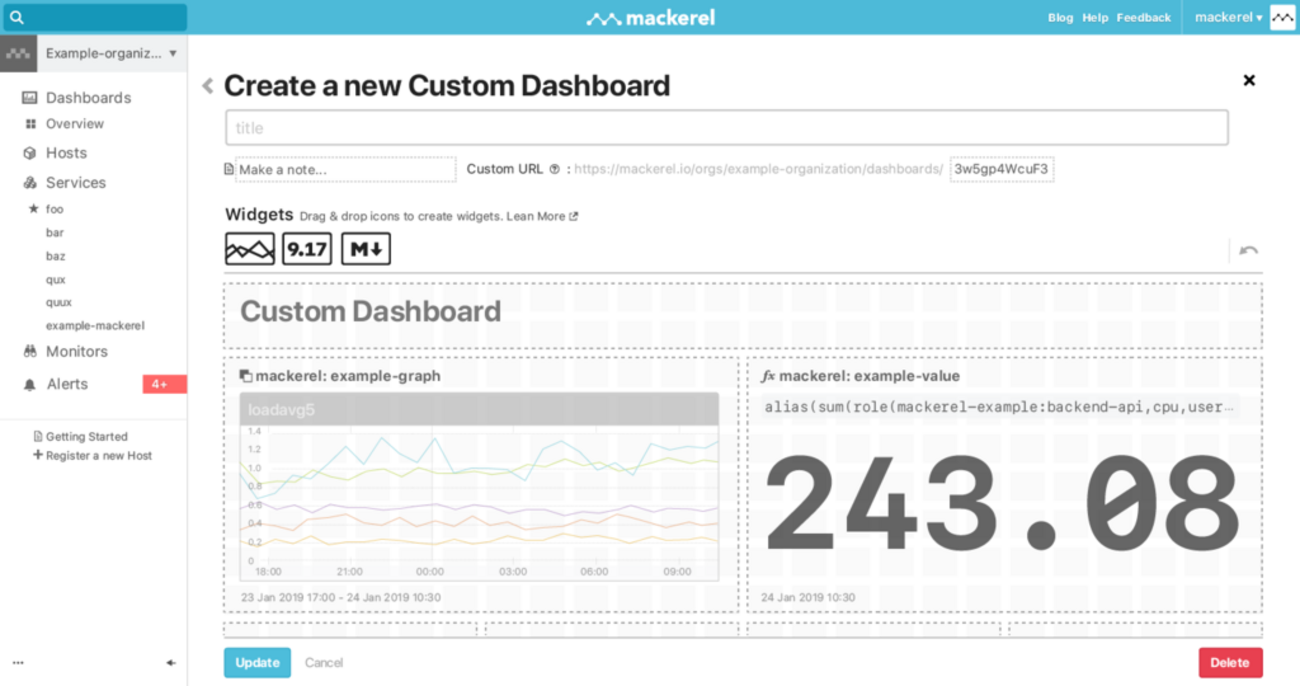Screen dimensions: 1300x686
Task: Click the star next to foo service
Action: [33, 209]
